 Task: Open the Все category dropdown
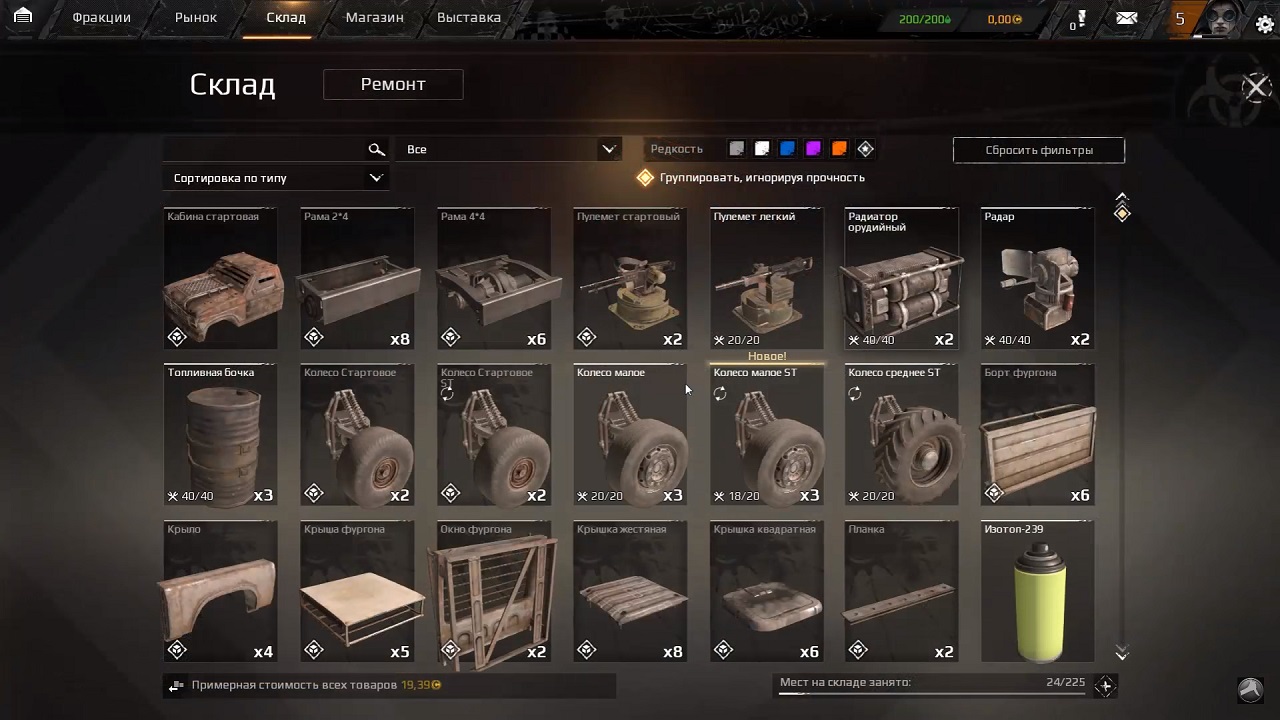(508, 149)
